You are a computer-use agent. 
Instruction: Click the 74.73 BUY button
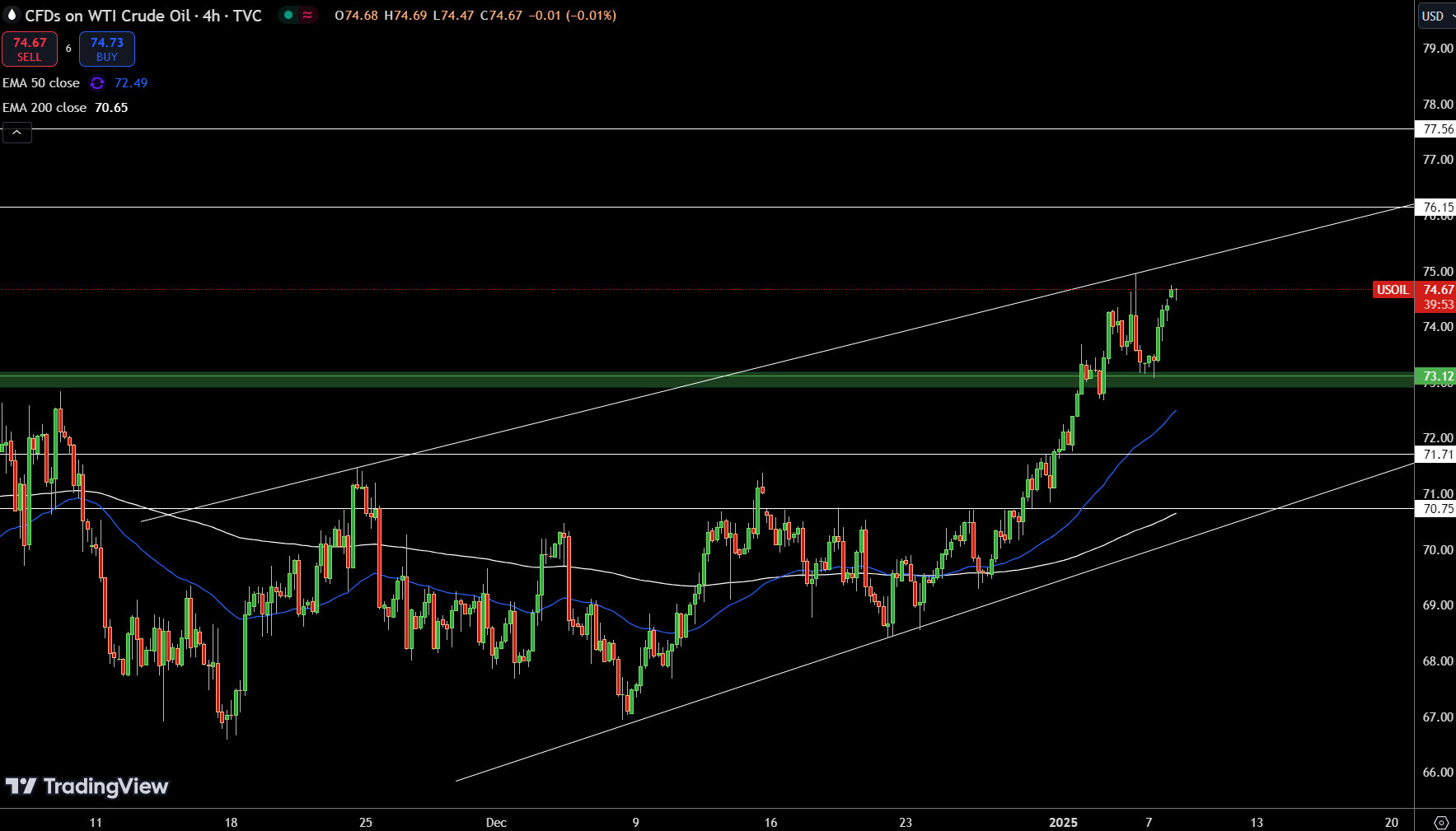107,49
